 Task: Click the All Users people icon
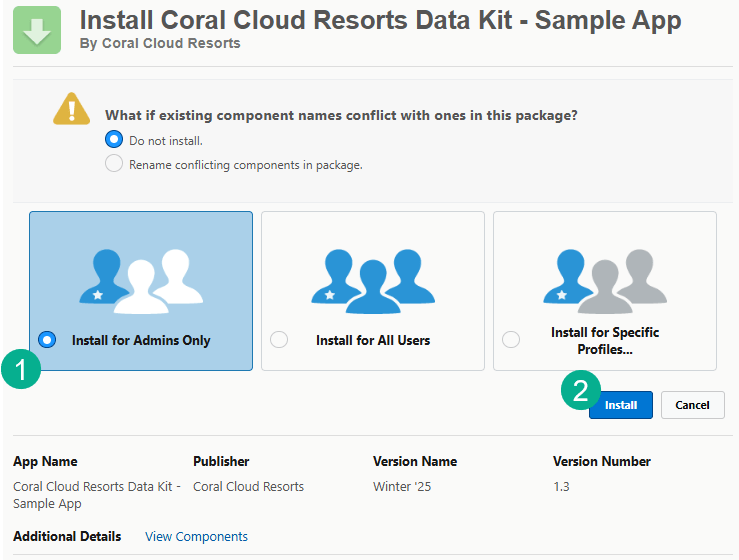pos(373,275)
